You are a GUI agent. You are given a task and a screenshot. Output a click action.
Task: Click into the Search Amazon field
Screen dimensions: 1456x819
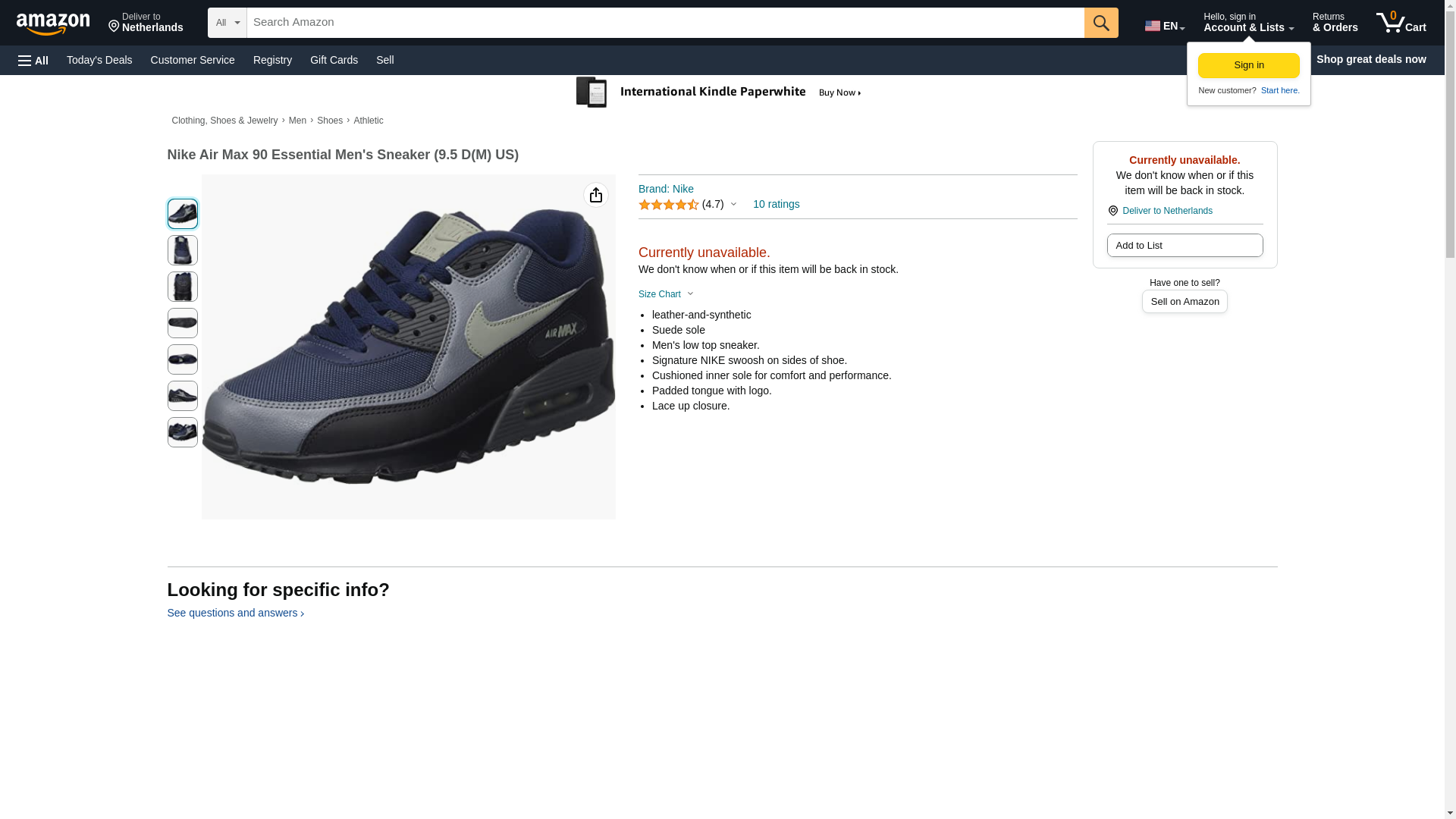pos(664,23)
